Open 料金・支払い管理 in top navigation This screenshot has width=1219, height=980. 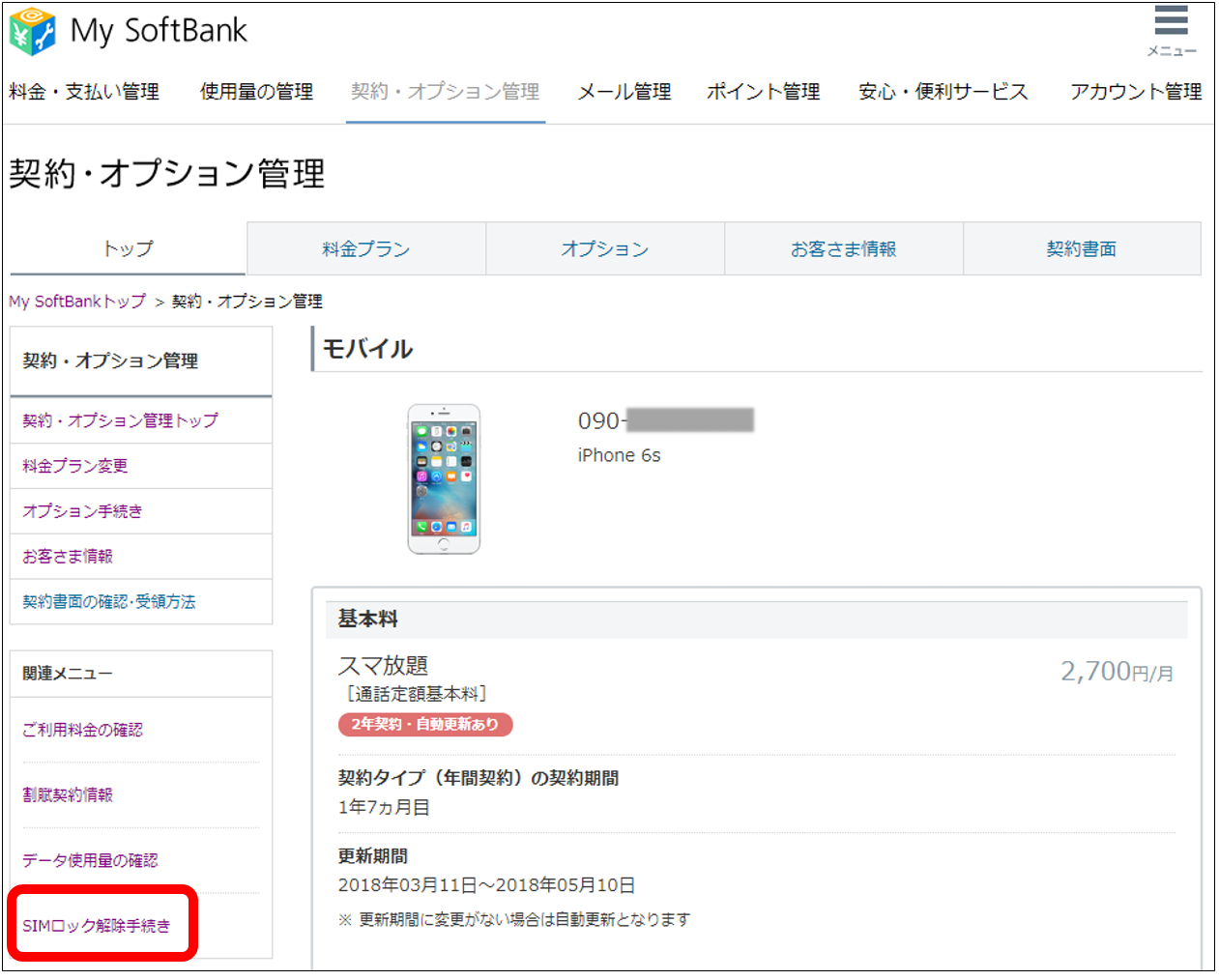84,92
